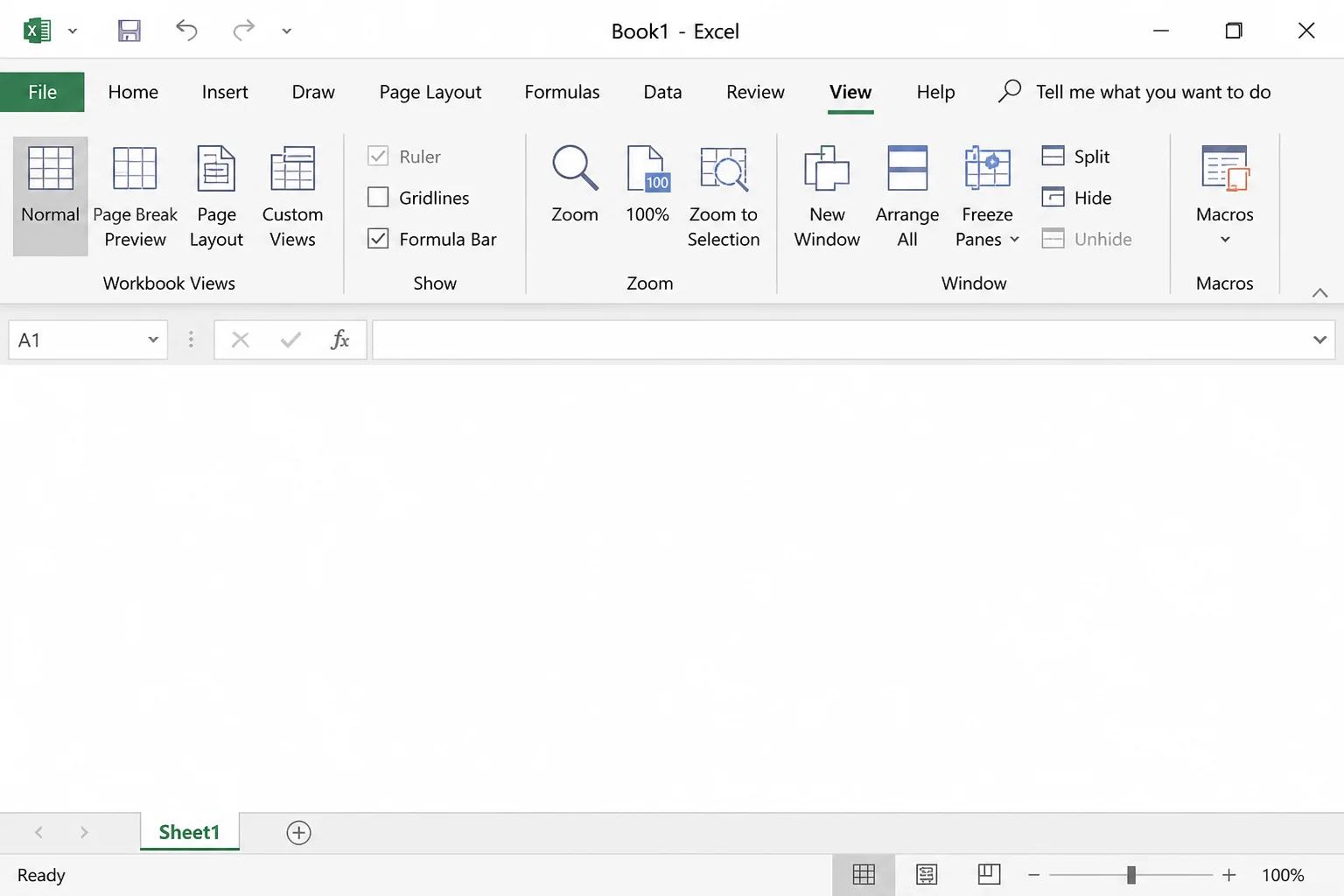Click the Unhide window button
The height and width of the screenshot is (896, 1344).
[x=1087, y=239]
